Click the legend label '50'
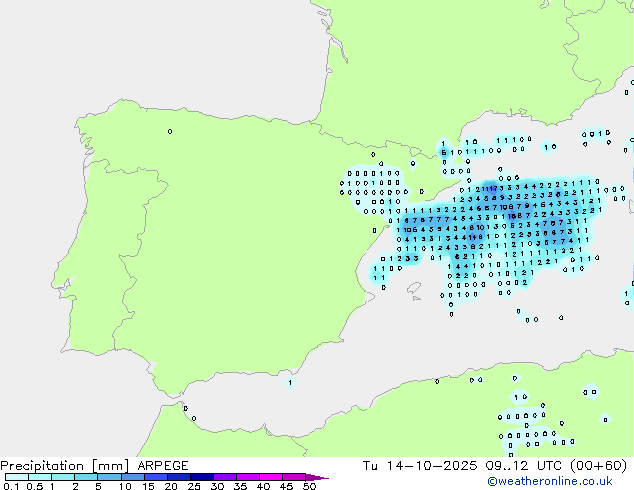This screenshot has height=490, width=634. [x=309, y=486]
